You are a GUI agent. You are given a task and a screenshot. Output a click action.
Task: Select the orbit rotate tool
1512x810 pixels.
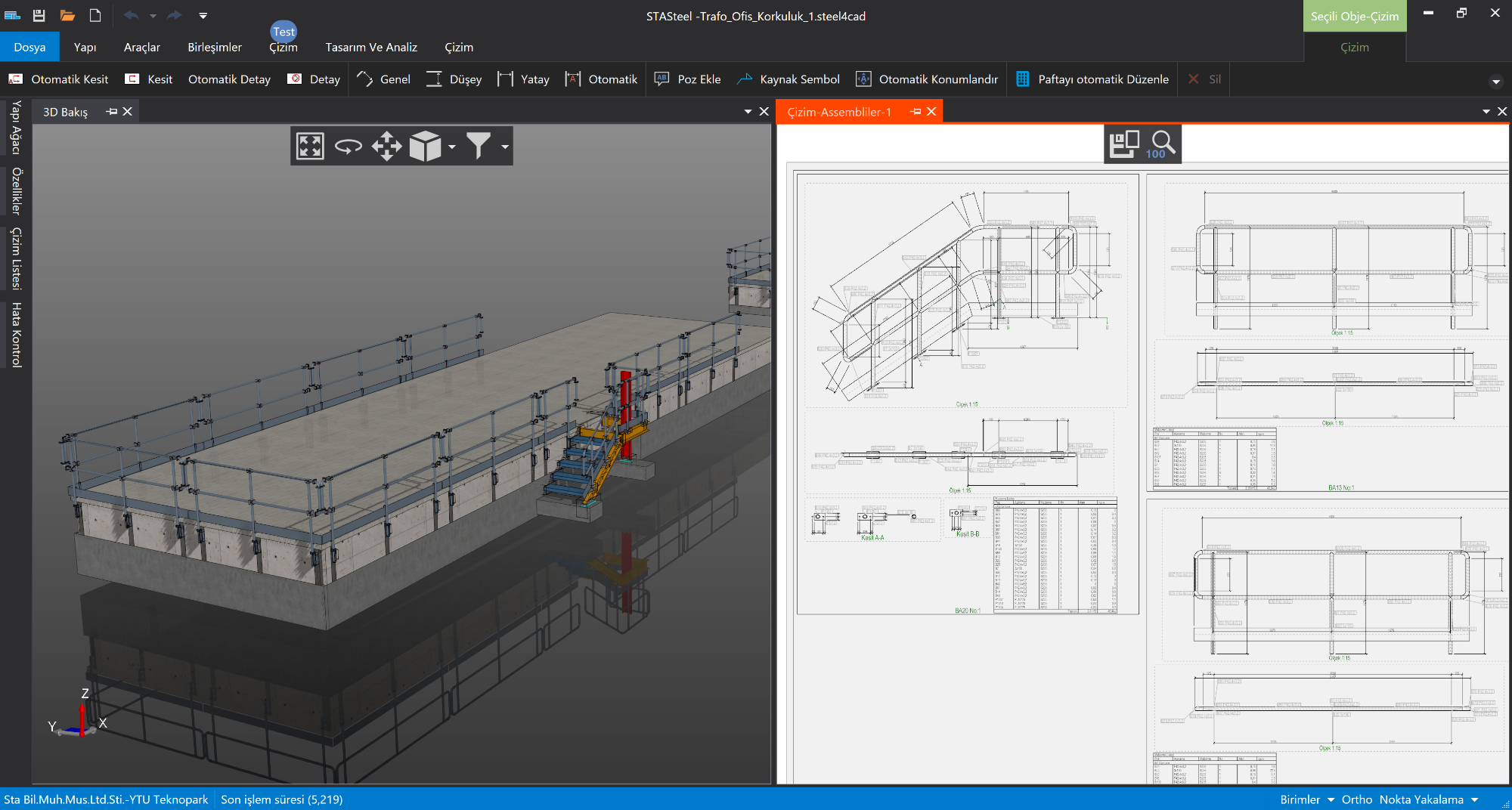tap(349, 146)
